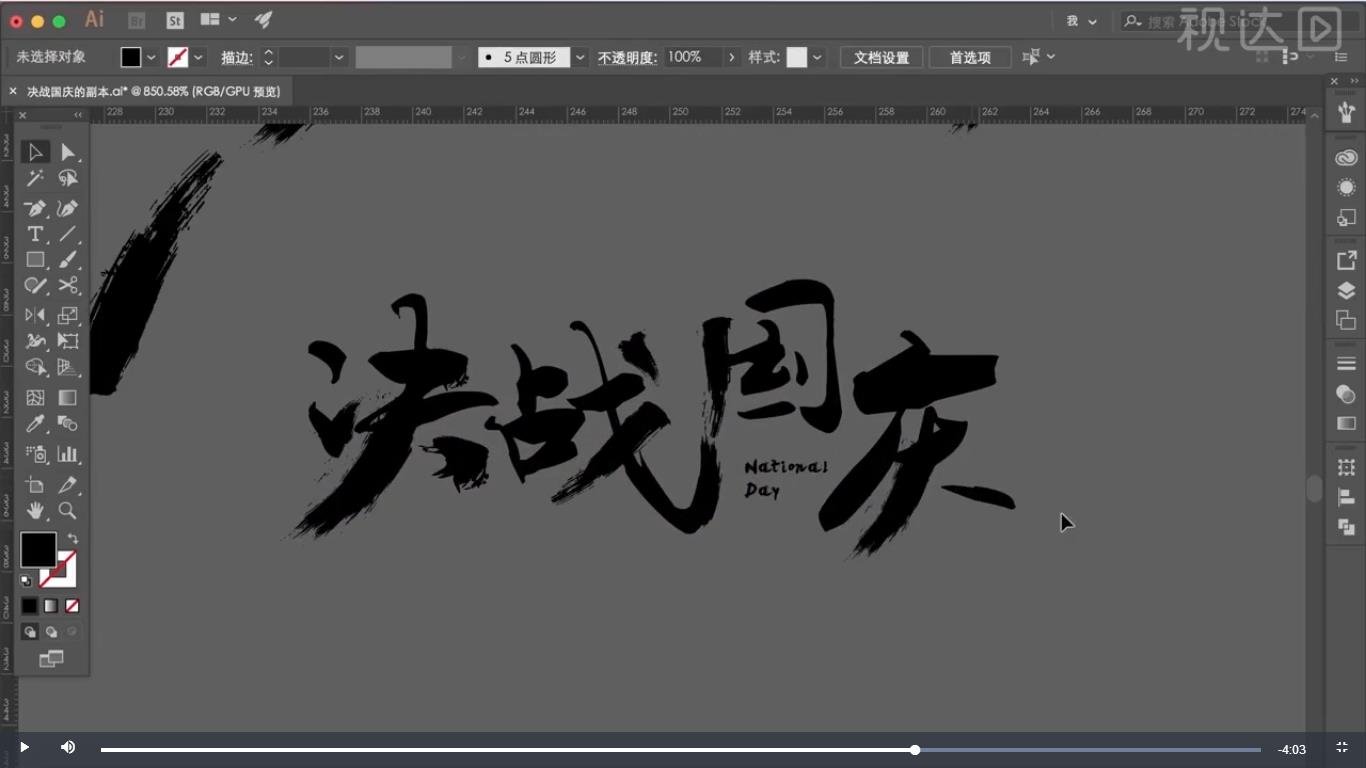This screenshot has height=768, width=1366.
Task: Open the Pathfinder panel icon
Action: [1346, 527]
